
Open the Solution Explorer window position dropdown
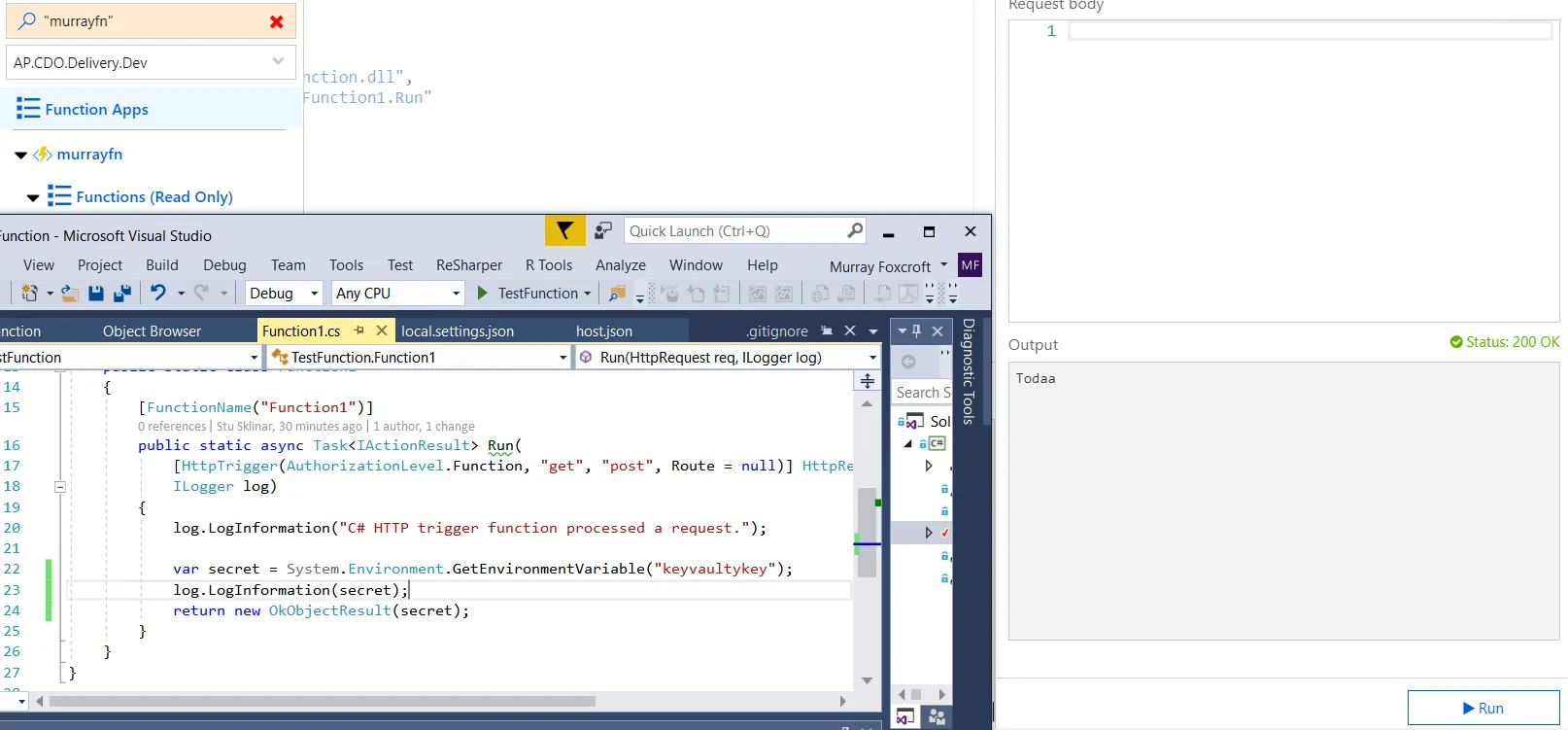pyautogui.click(x=902, y=330)
